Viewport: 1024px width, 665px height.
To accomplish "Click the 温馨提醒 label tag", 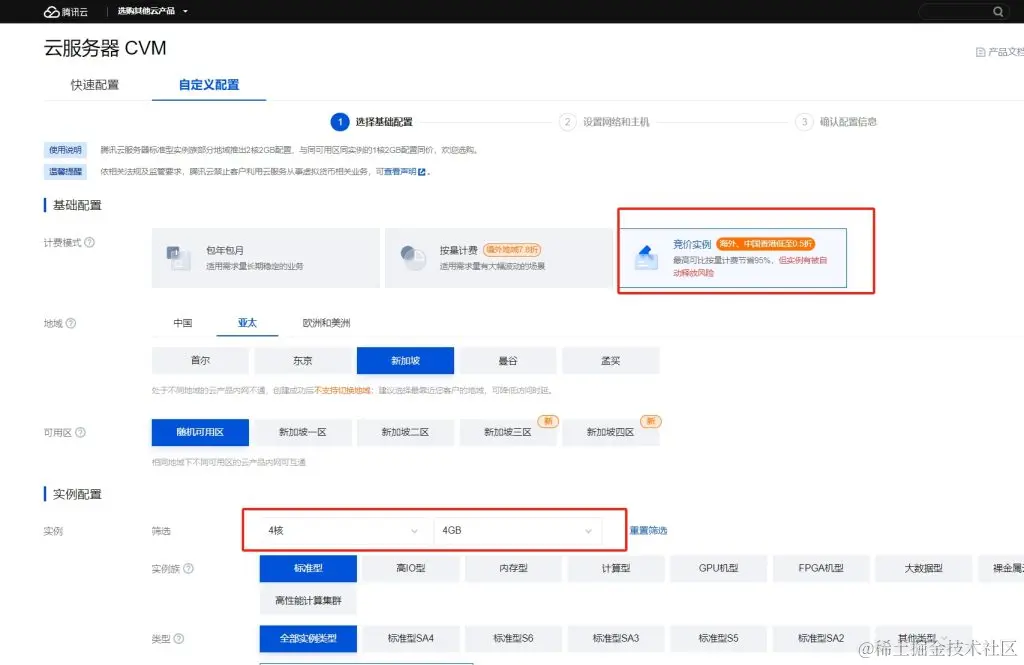I will (65, 172).
